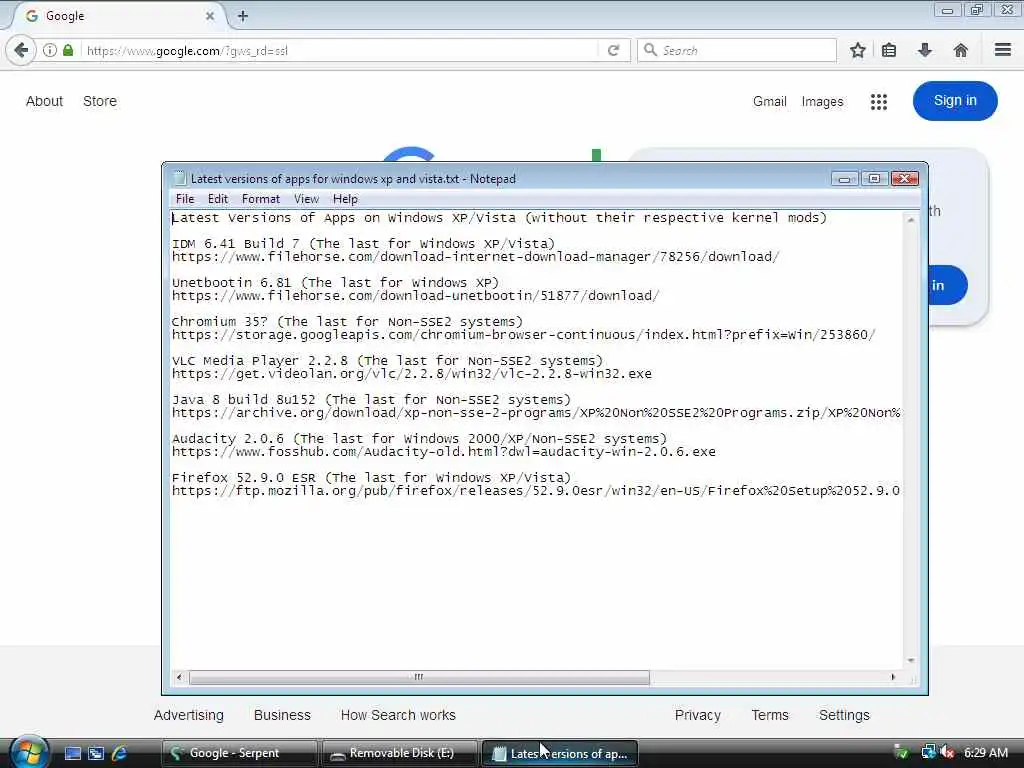The width and height of the screenshot is (1024, 768).
Task: Open Notepad View menu
Action: tap(306, 199)
